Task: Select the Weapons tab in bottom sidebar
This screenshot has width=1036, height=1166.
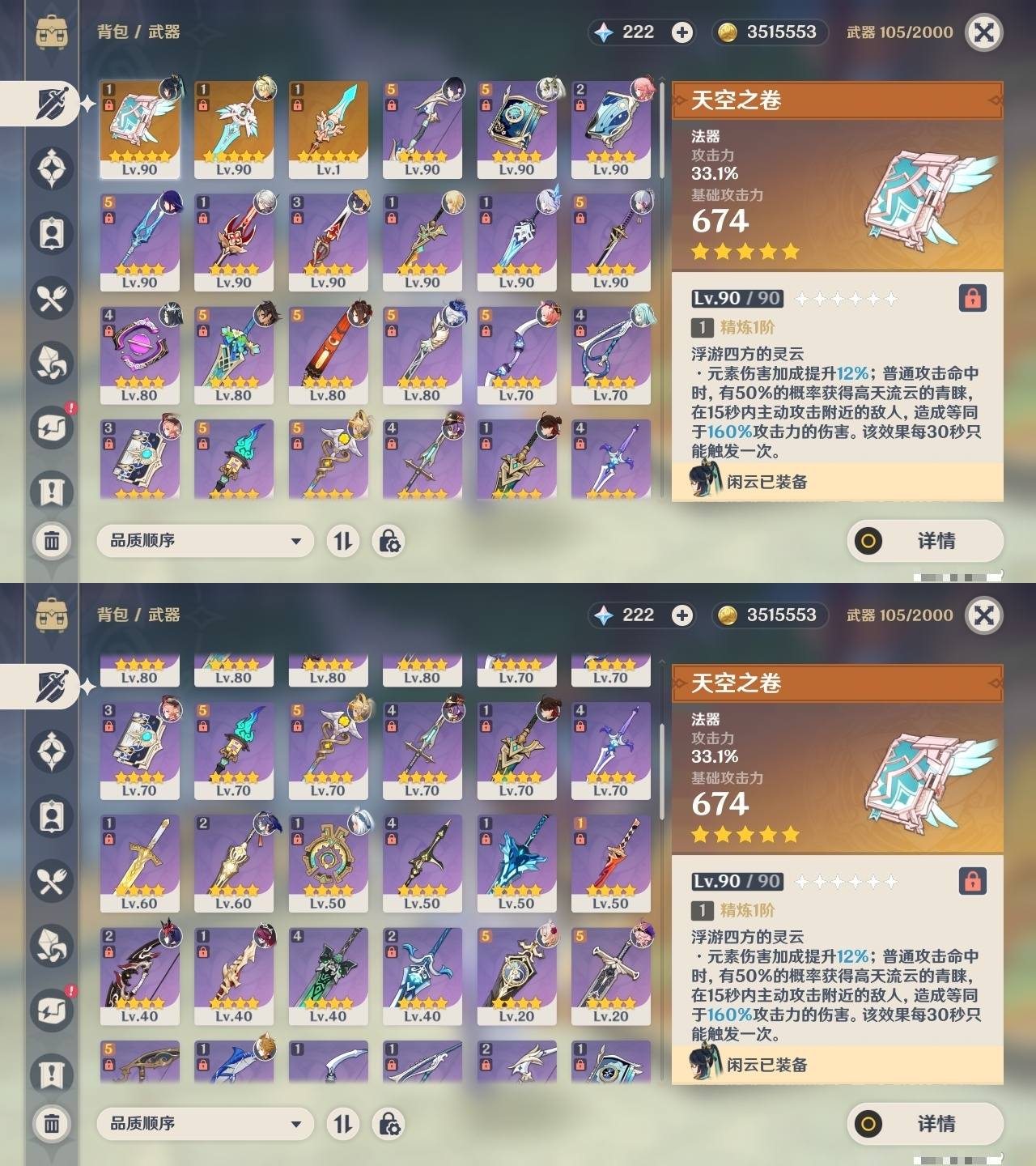Action: tap(52, 687)
